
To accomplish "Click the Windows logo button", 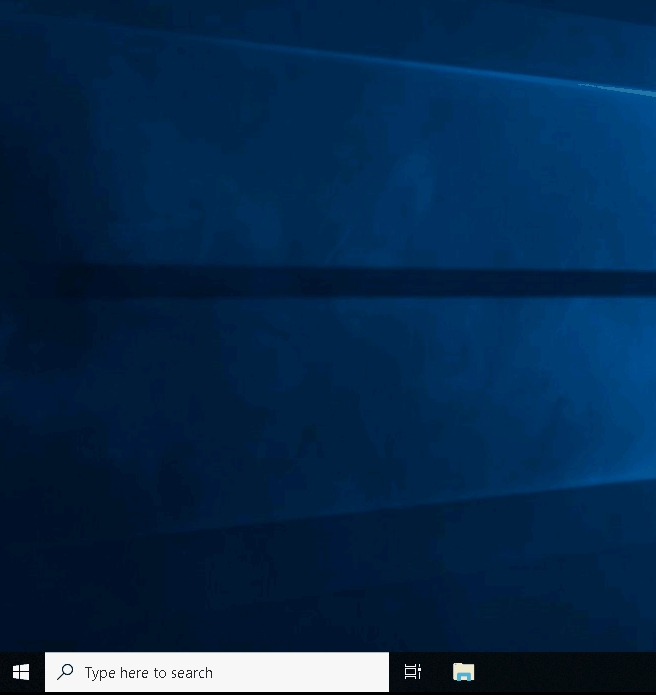I will pos(21,673).
